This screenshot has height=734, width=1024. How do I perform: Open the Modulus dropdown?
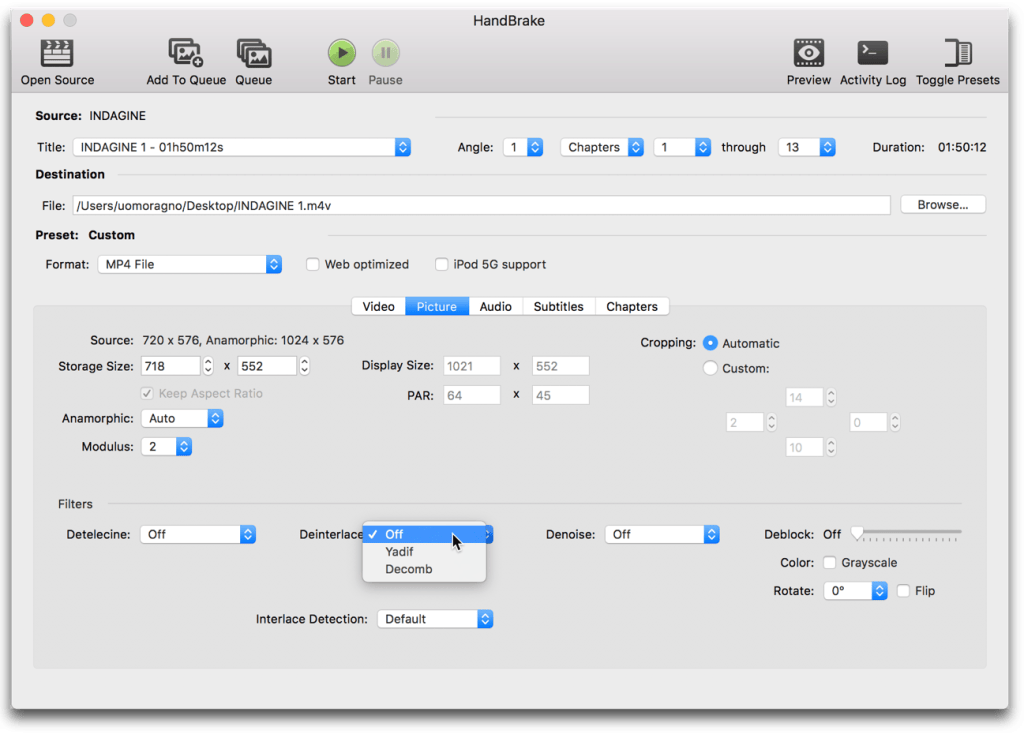[167, 447]
